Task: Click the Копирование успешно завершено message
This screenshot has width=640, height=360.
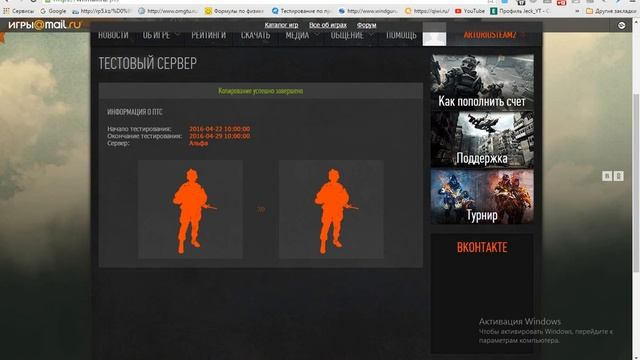Action: point(261,91)
